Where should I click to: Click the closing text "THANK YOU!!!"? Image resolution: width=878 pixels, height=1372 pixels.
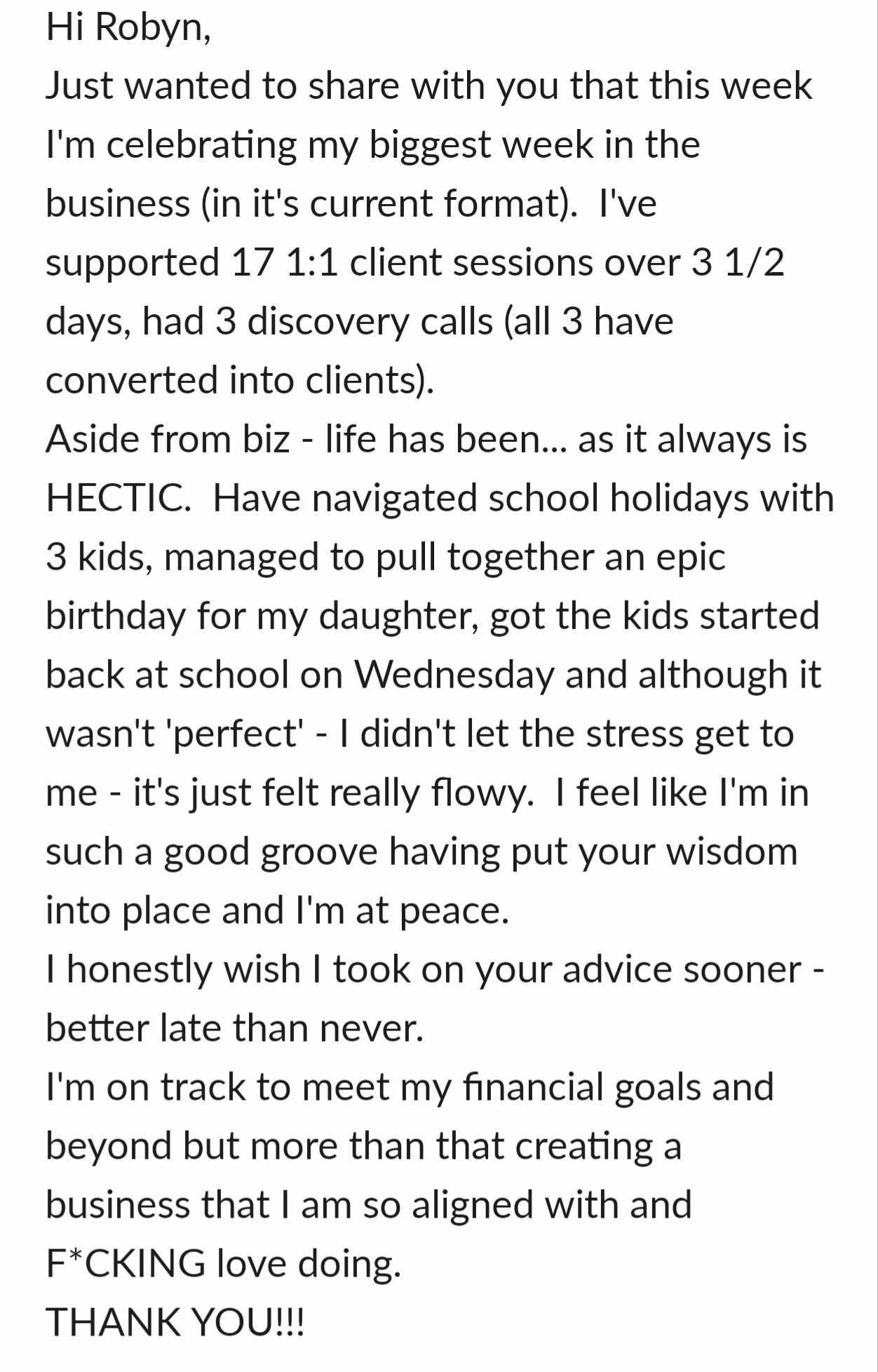(x=175, y=1324)
